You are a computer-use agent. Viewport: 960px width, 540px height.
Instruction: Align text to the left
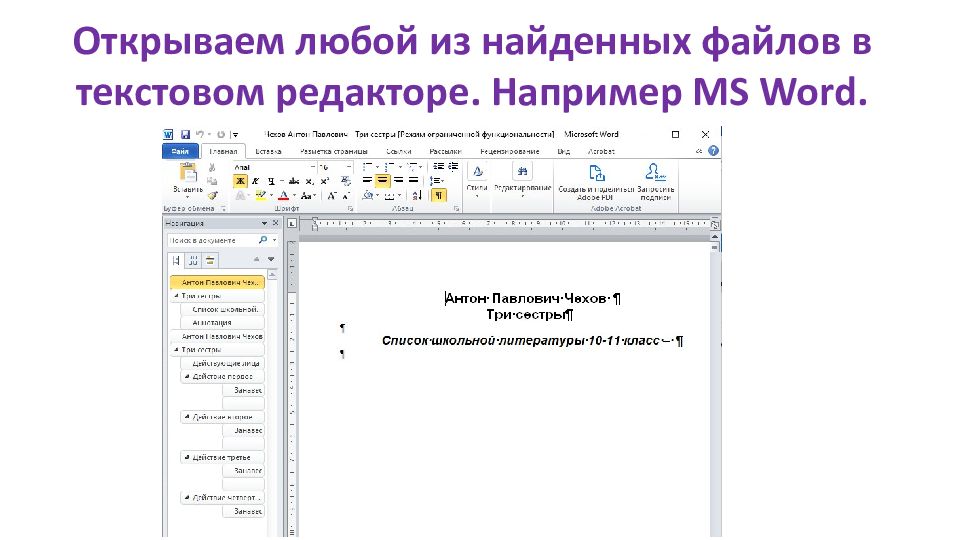(367, 181)
